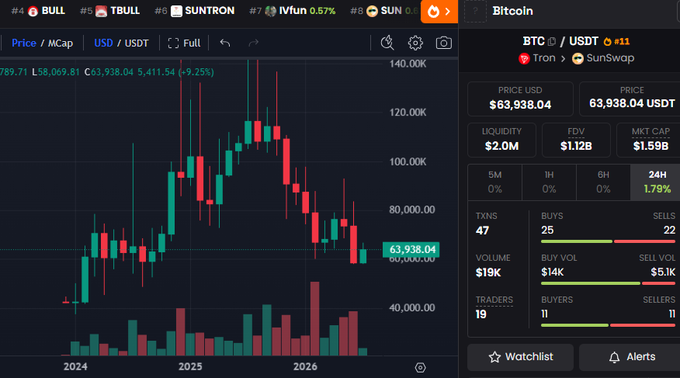
Task: Click the PRICE USD $63,938.04 box
Action: click(x=520, y=98)
